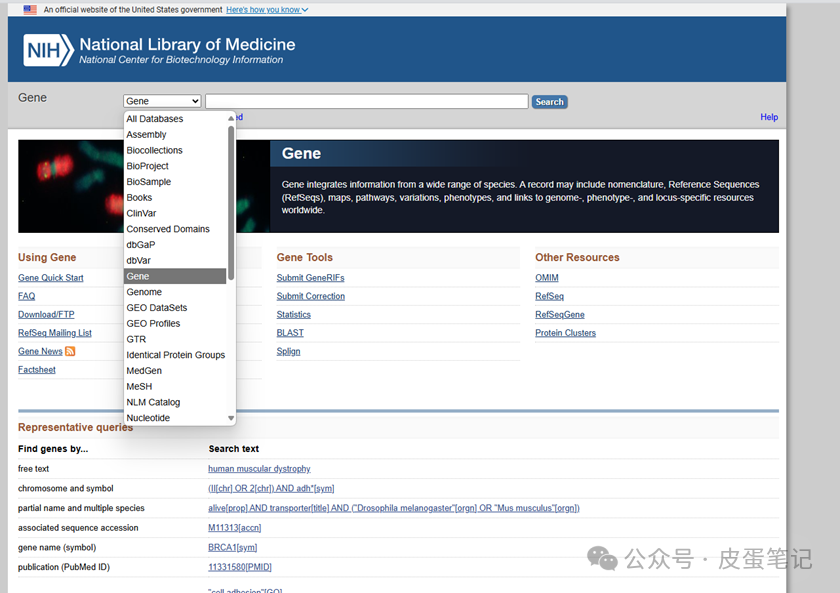Click Submit GeneRIFs link
The image size is (840, 593).
(x=310, y=277)
